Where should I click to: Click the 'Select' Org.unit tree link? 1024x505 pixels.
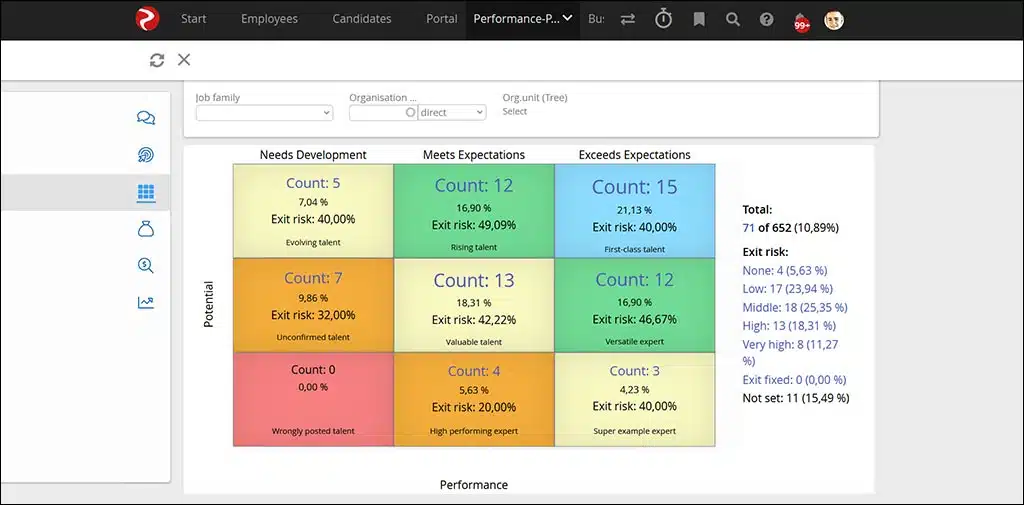tap(515, 112)
